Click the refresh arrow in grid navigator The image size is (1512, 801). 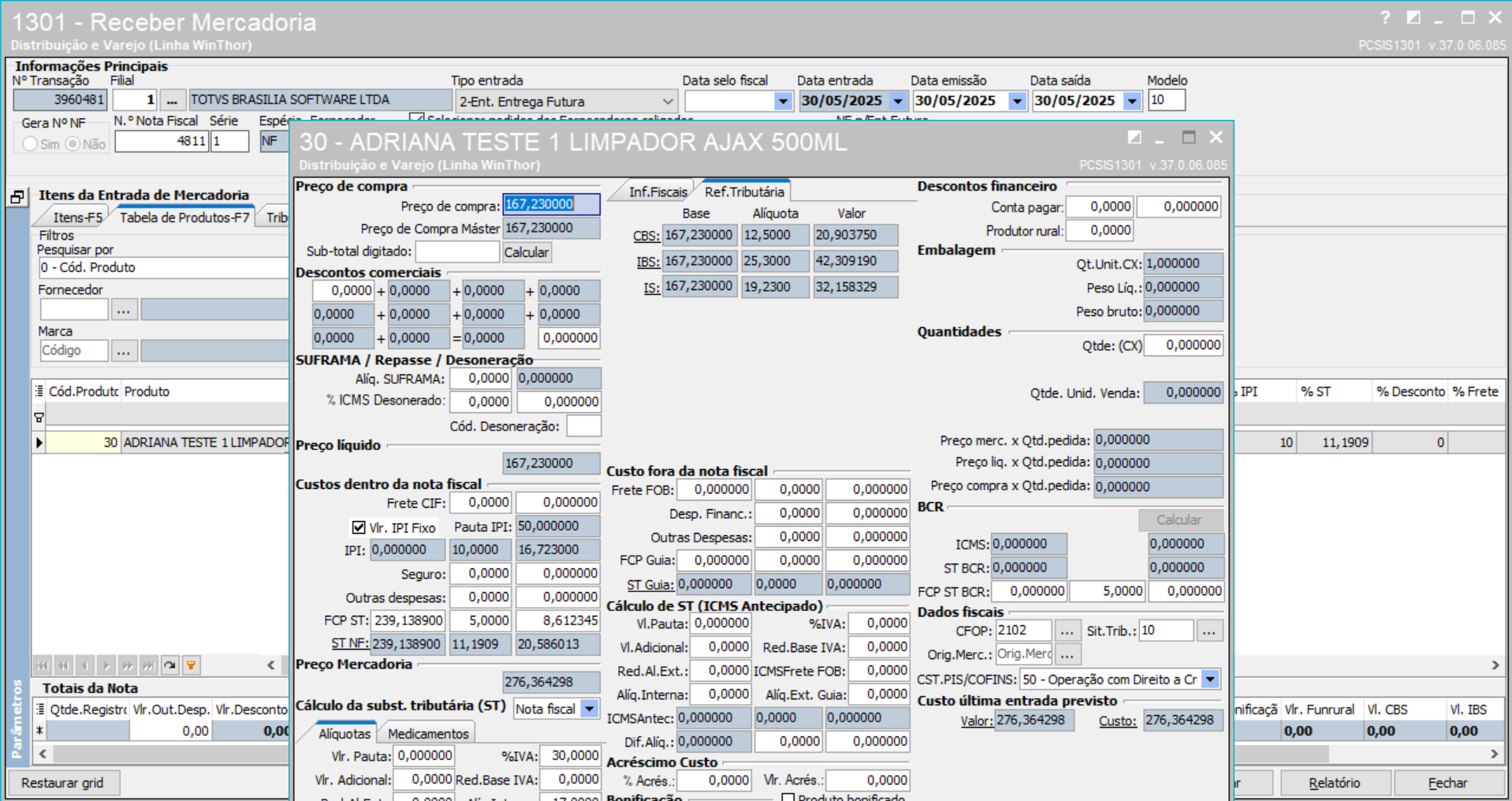tap(169, 665)
